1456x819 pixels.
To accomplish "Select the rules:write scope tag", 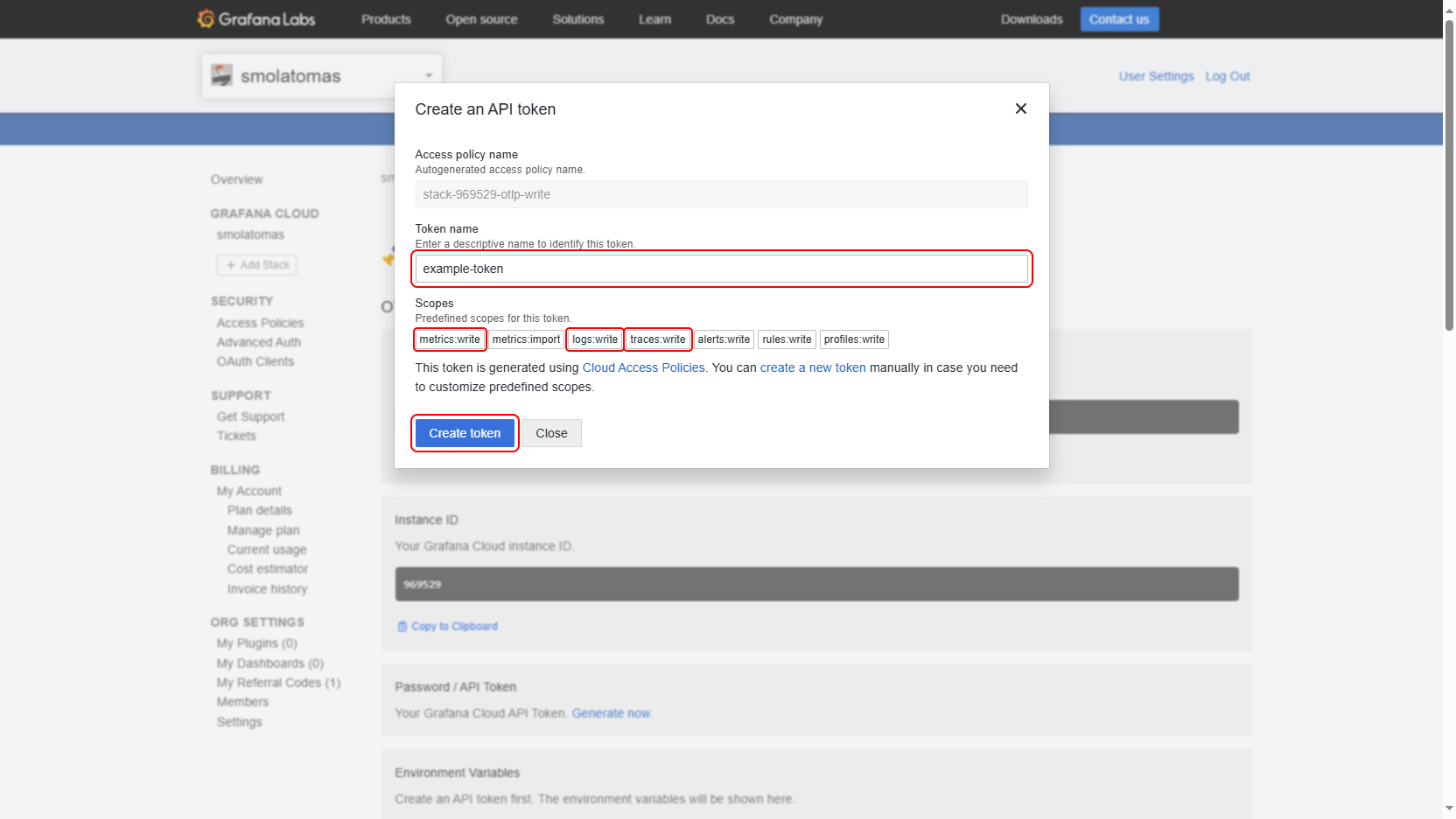I will pyautogui.click(x=787, y=339).
